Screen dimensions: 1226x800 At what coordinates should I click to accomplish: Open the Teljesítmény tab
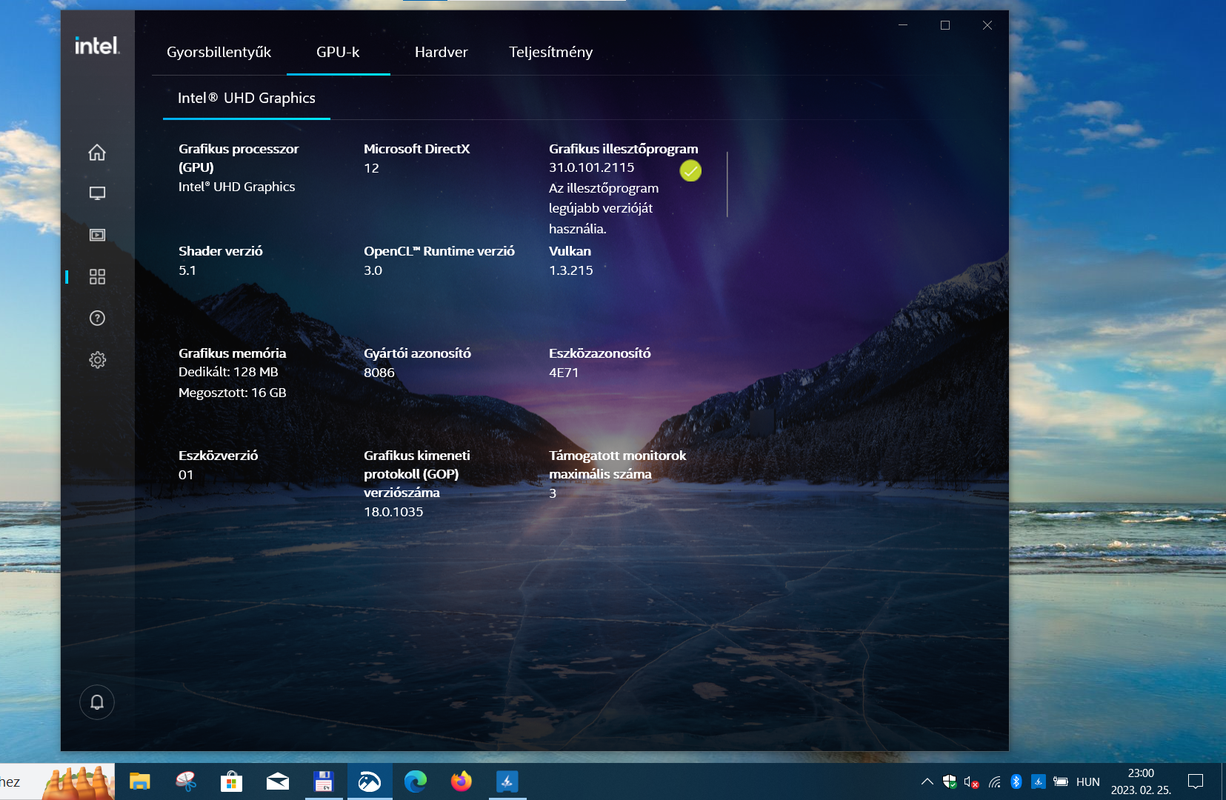pos(551,52)
